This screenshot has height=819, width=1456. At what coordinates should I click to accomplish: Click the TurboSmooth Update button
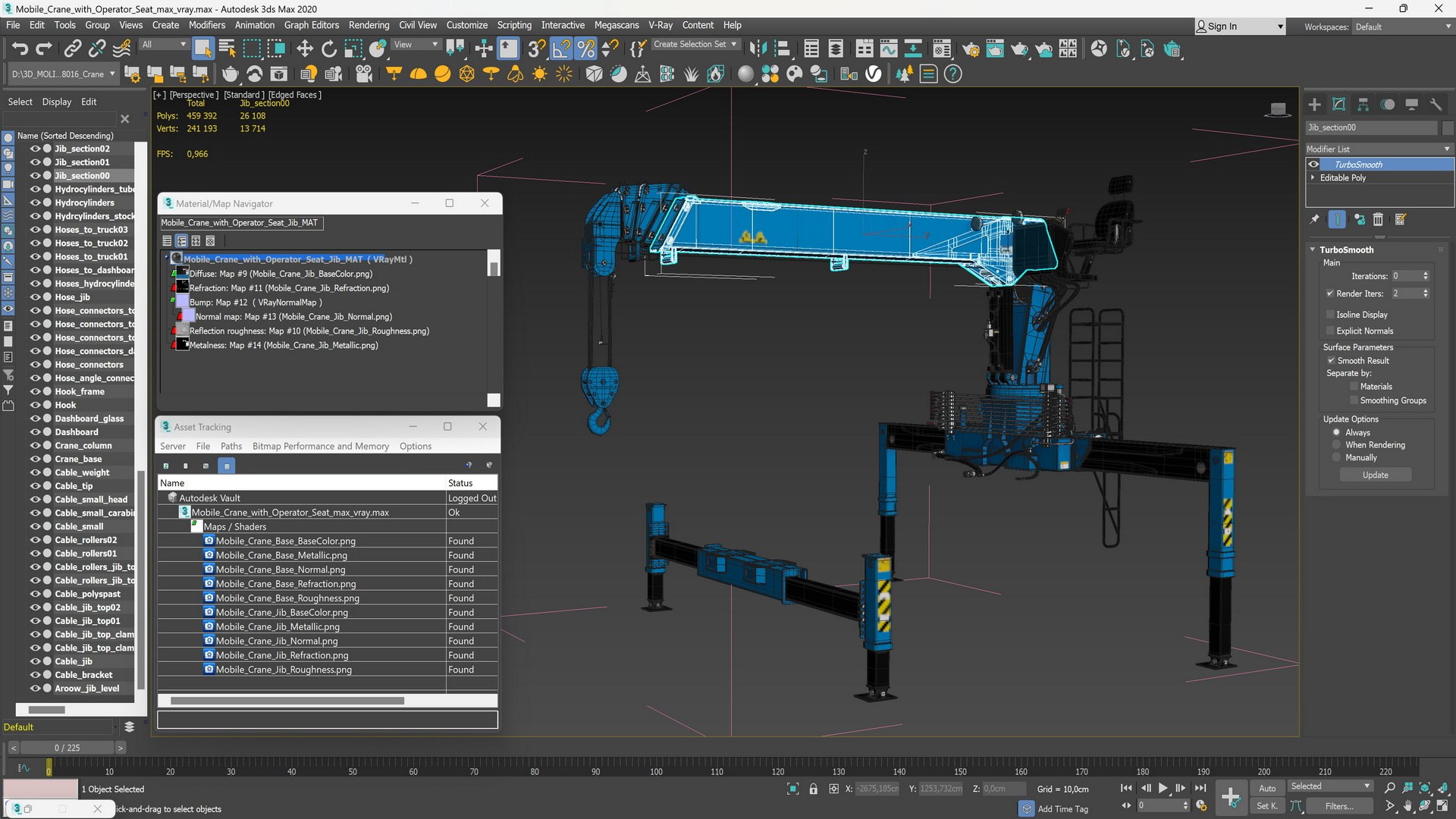(1375, 475)
